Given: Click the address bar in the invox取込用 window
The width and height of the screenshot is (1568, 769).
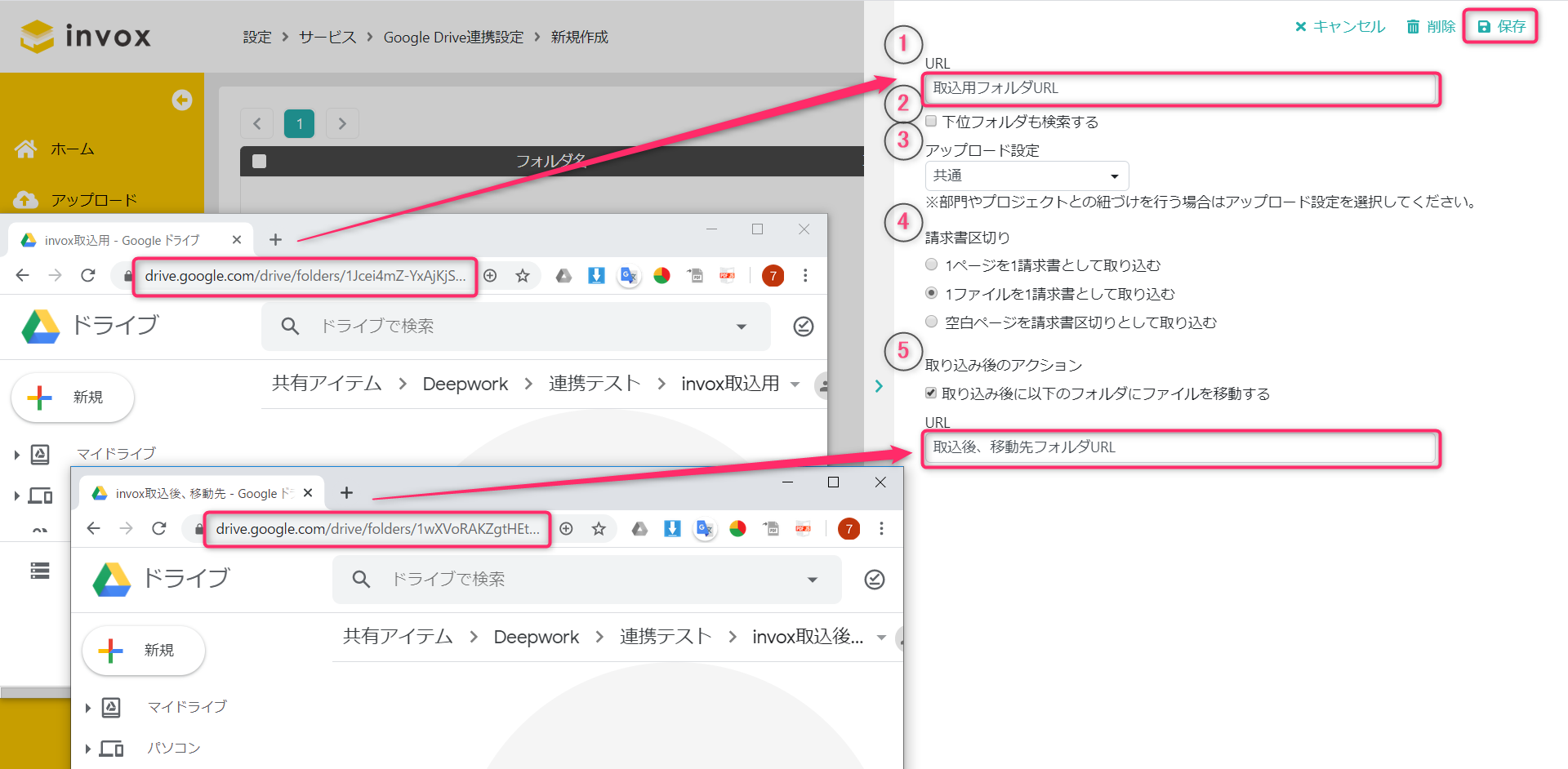Looking at the screenshot, I should coord(305,276).
